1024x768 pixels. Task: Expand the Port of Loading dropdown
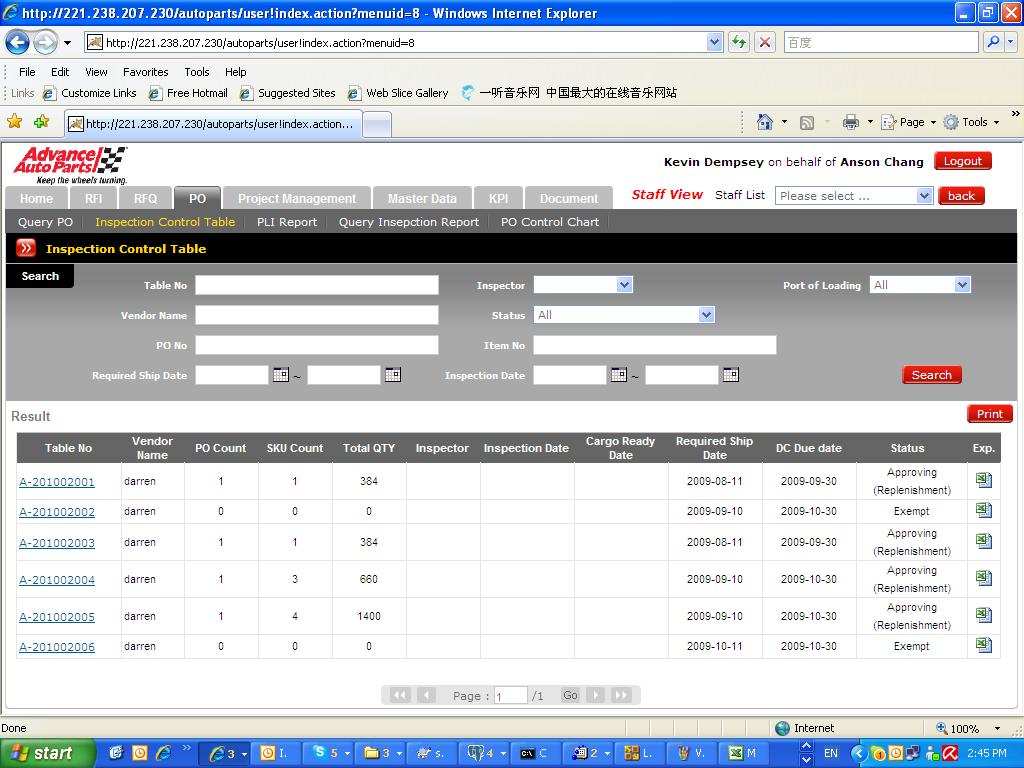962,285
